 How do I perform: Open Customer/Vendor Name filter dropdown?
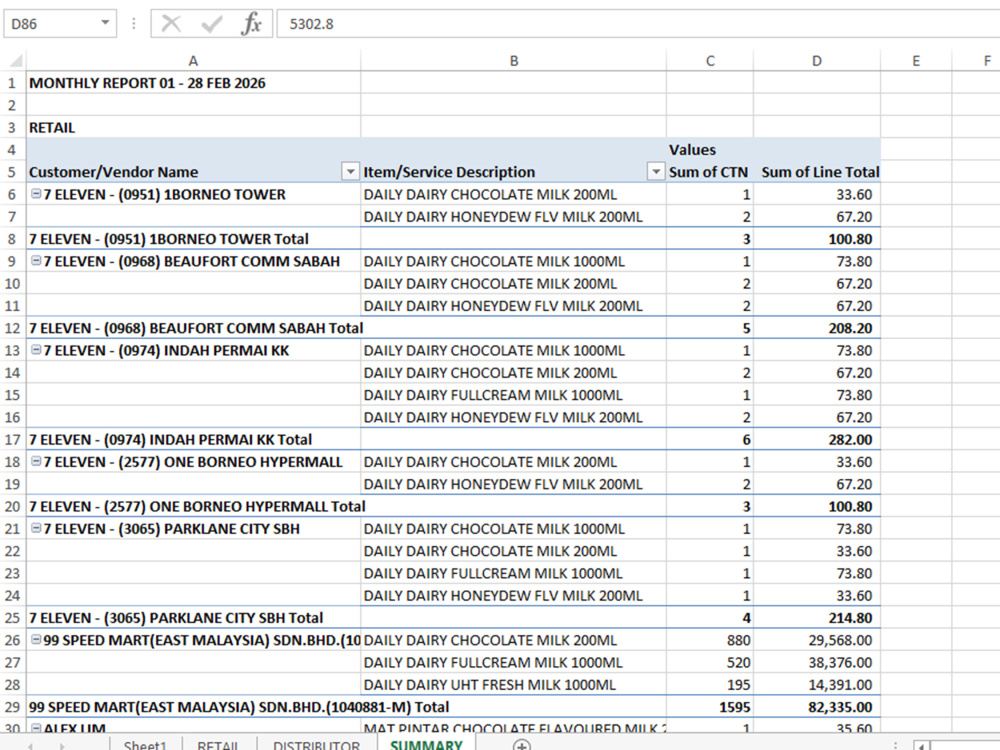pos(350,172)
